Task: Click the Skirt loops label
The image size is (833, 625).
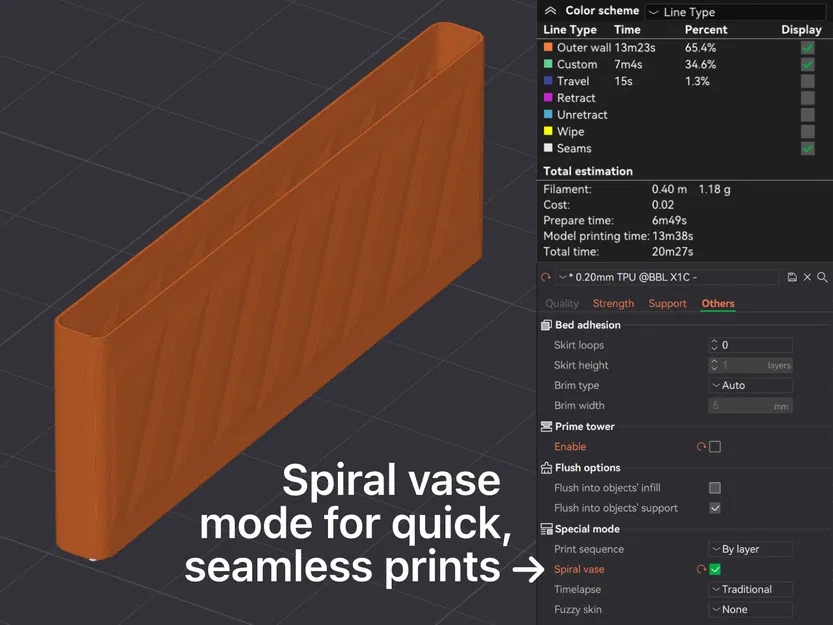Action: pos(579,345)
